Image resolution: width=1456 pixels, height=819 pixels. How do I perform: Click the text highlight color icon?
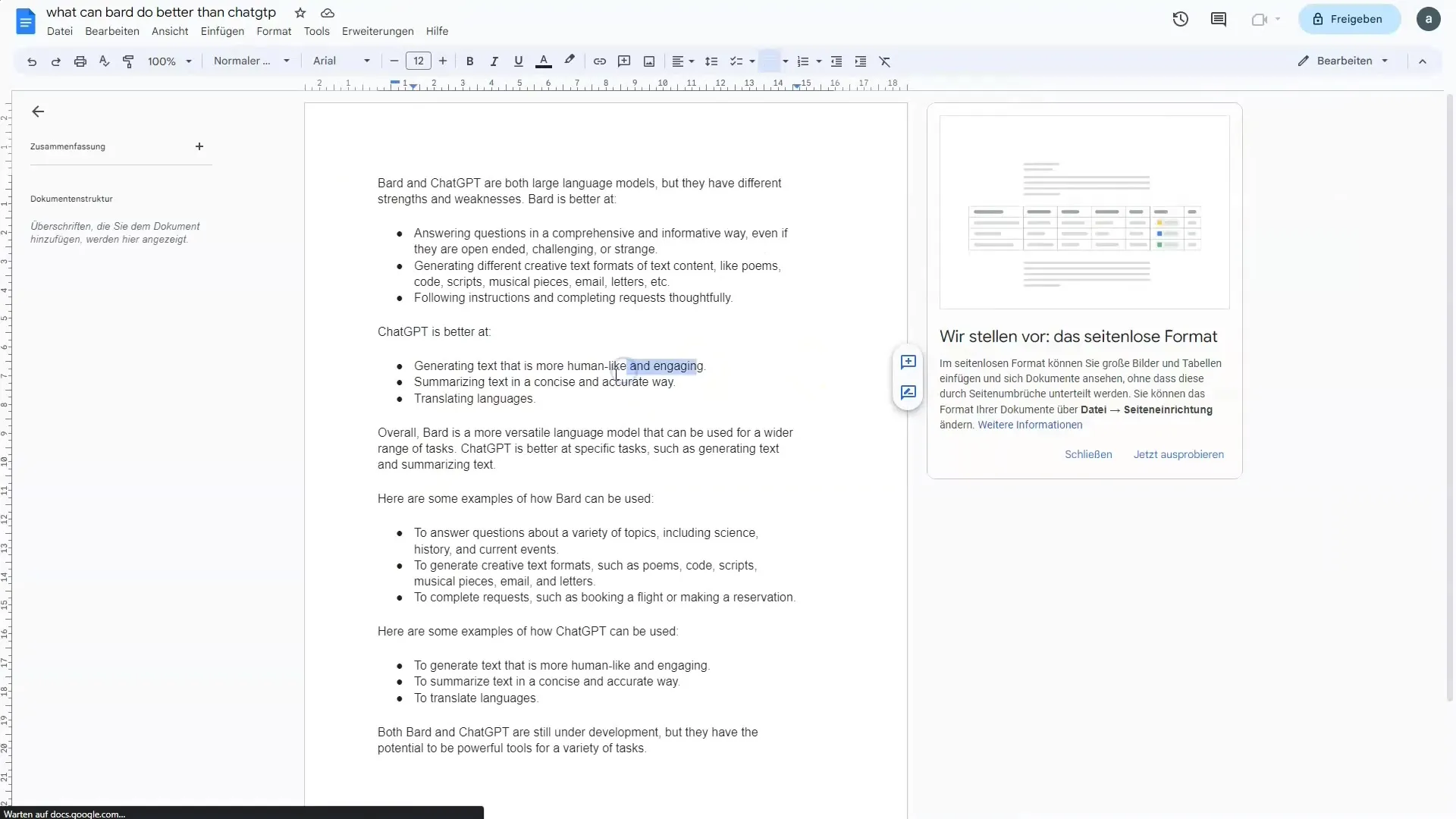point(567,61)
